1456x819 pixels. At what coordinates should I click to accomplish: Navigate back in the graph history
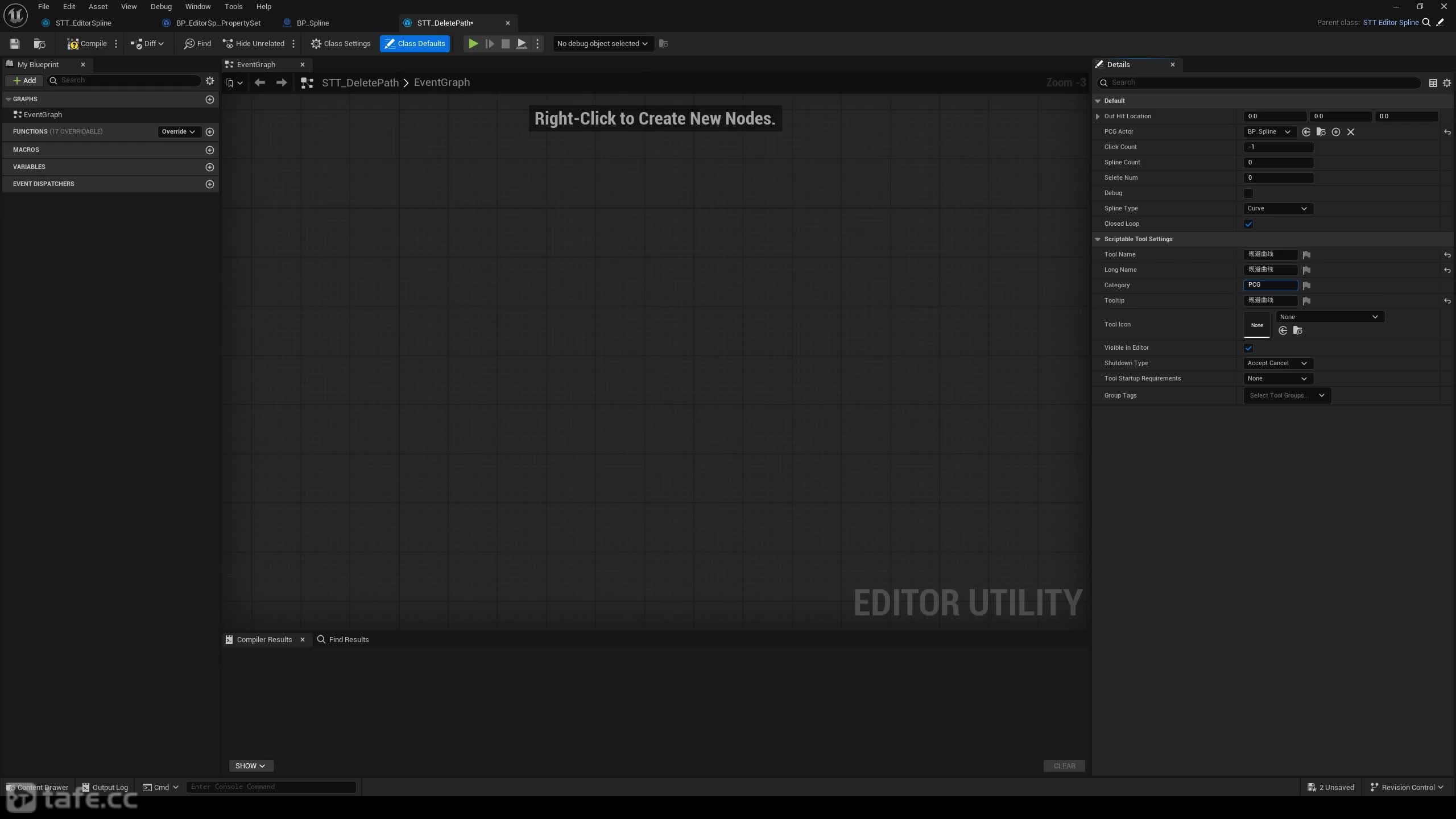coord(260,82)
